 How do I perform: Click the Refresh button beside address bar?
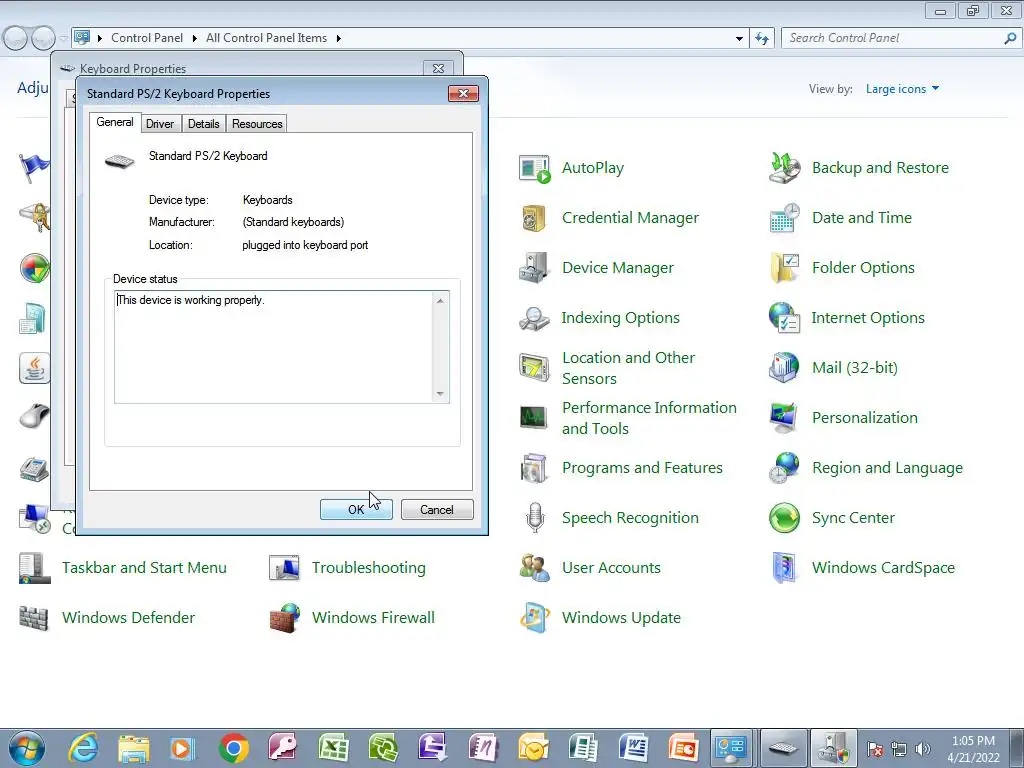[x=761, y=38]
